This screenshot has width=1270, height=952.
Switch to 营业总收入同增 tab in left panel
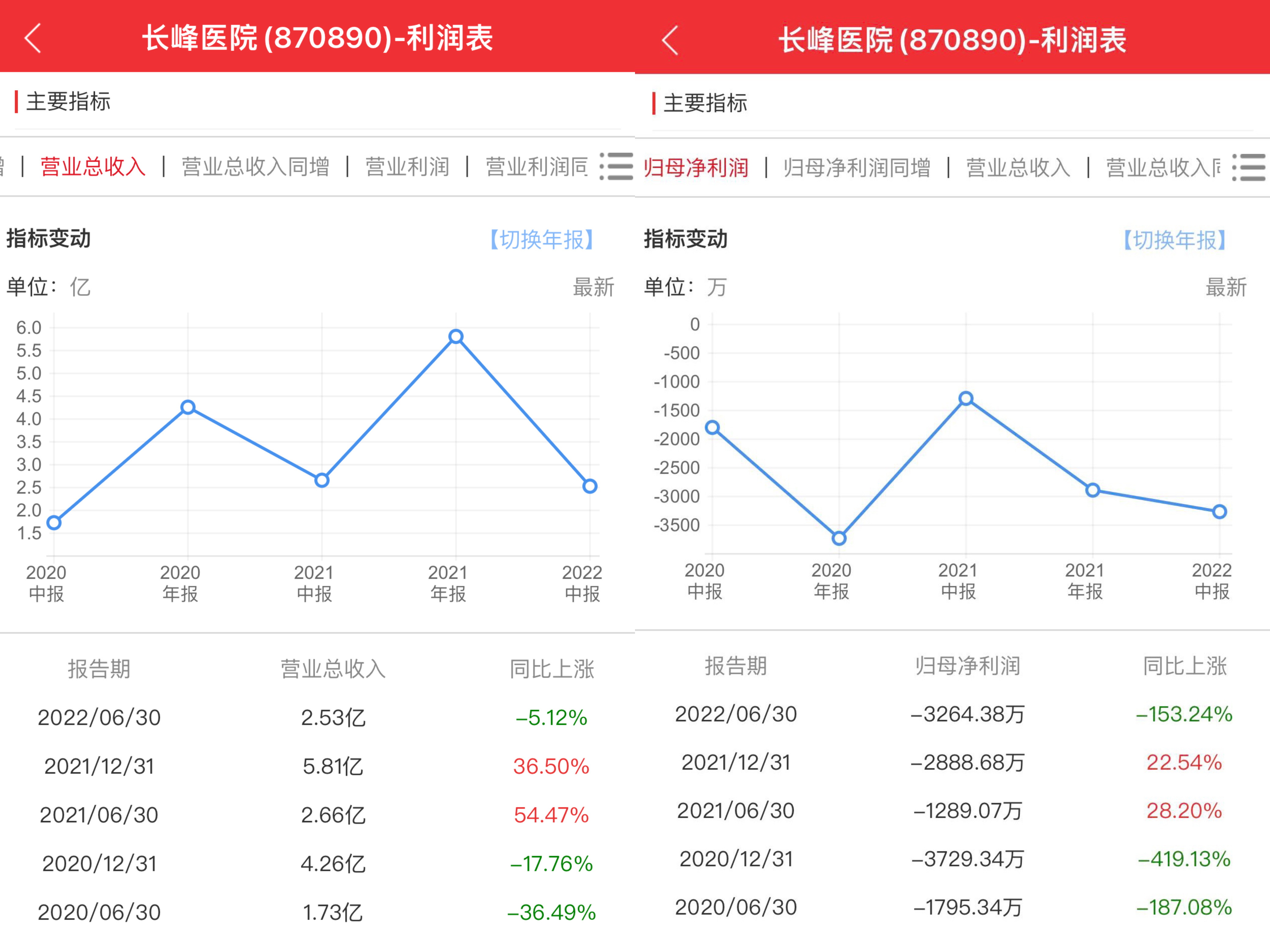pyautogui.click(x=256, y=167)
